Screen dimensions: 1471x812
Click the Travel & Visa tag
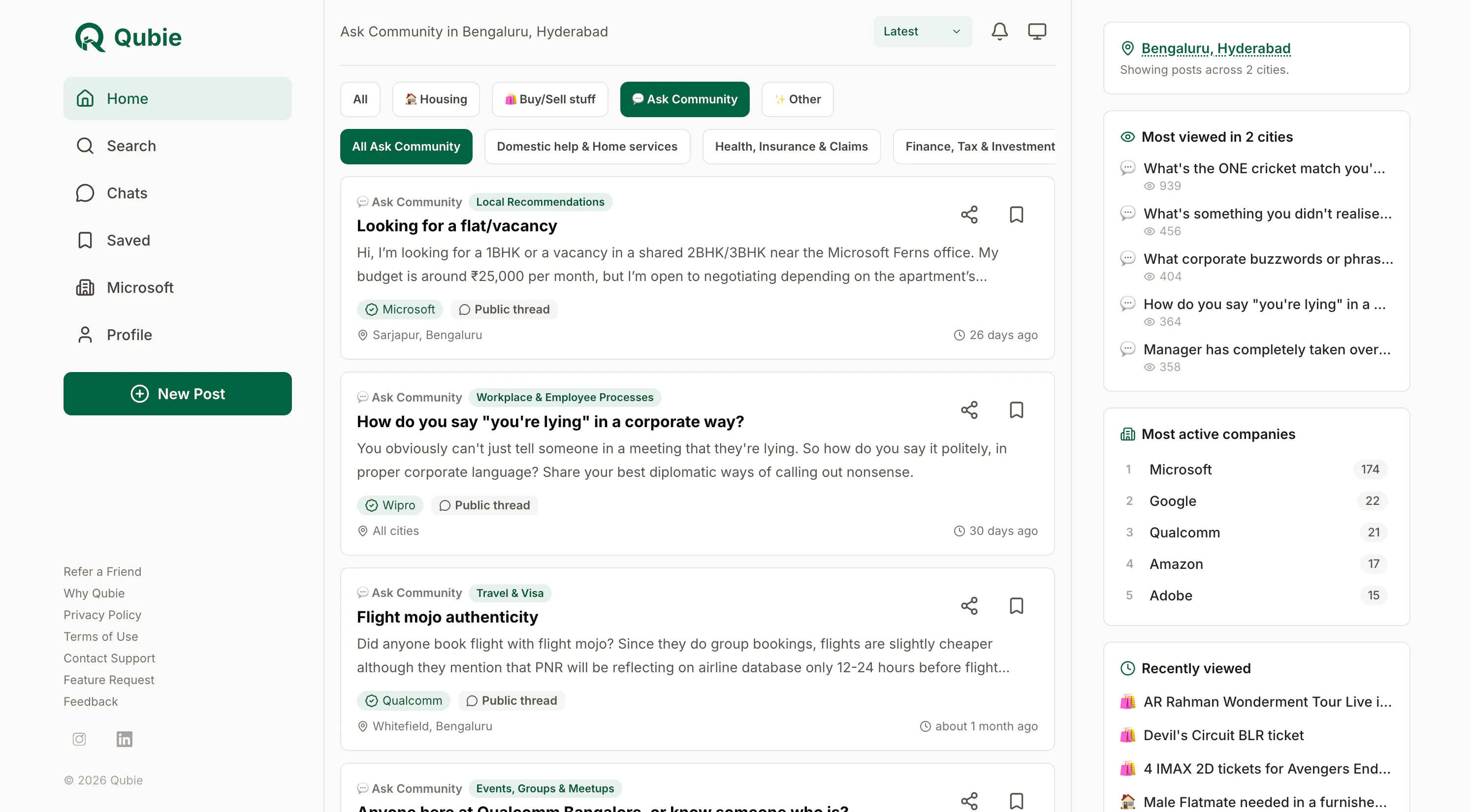click(510, 593)
